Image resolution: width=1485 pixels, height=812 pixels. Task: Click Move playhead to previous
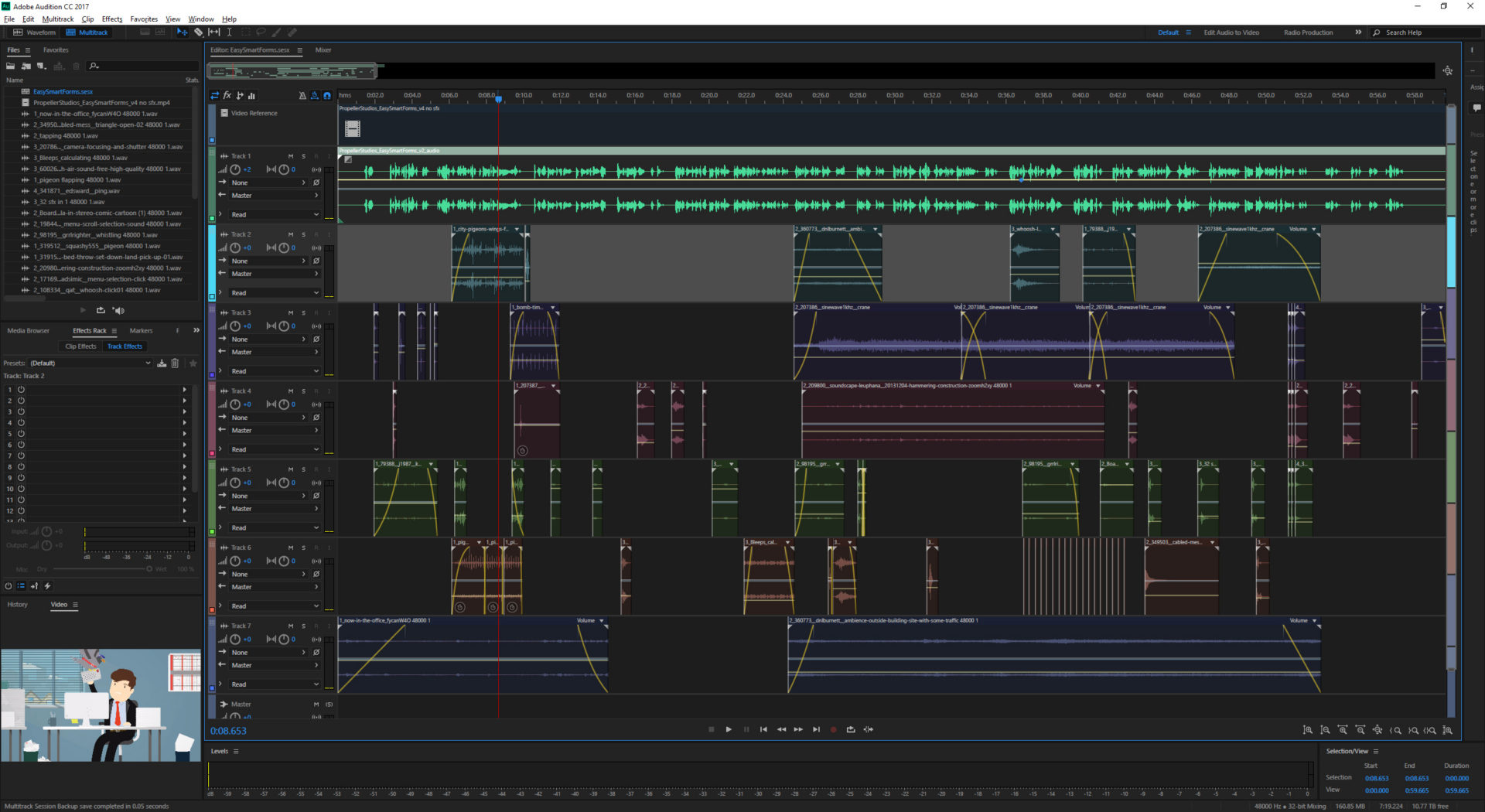pos(763,729)
